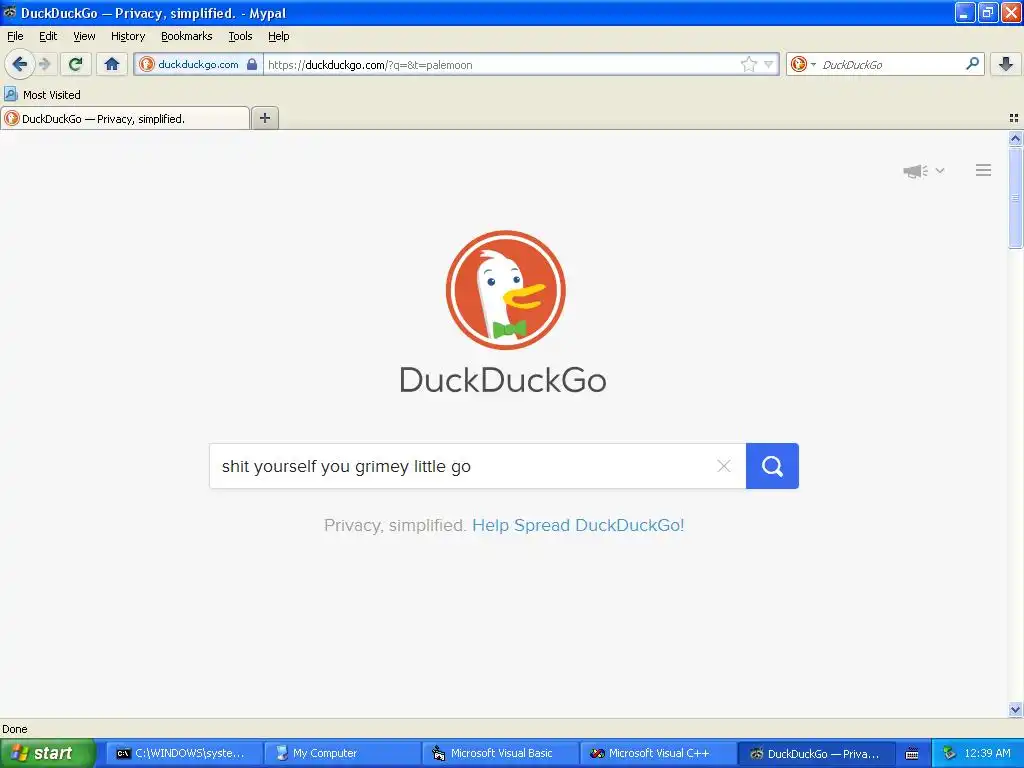Image resolution: width=1024 pixels, height=768 pixels.
Task: Click the 12:39 AM clock
Action: 987,753
